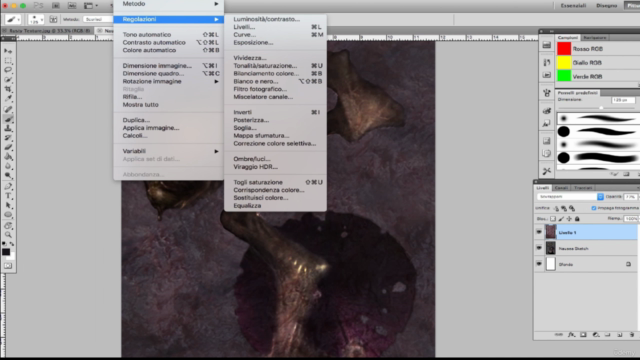Expand the Variabili submenu
Image resolution: width=640 pixels, height=360 pixels.
coord(169,151)
